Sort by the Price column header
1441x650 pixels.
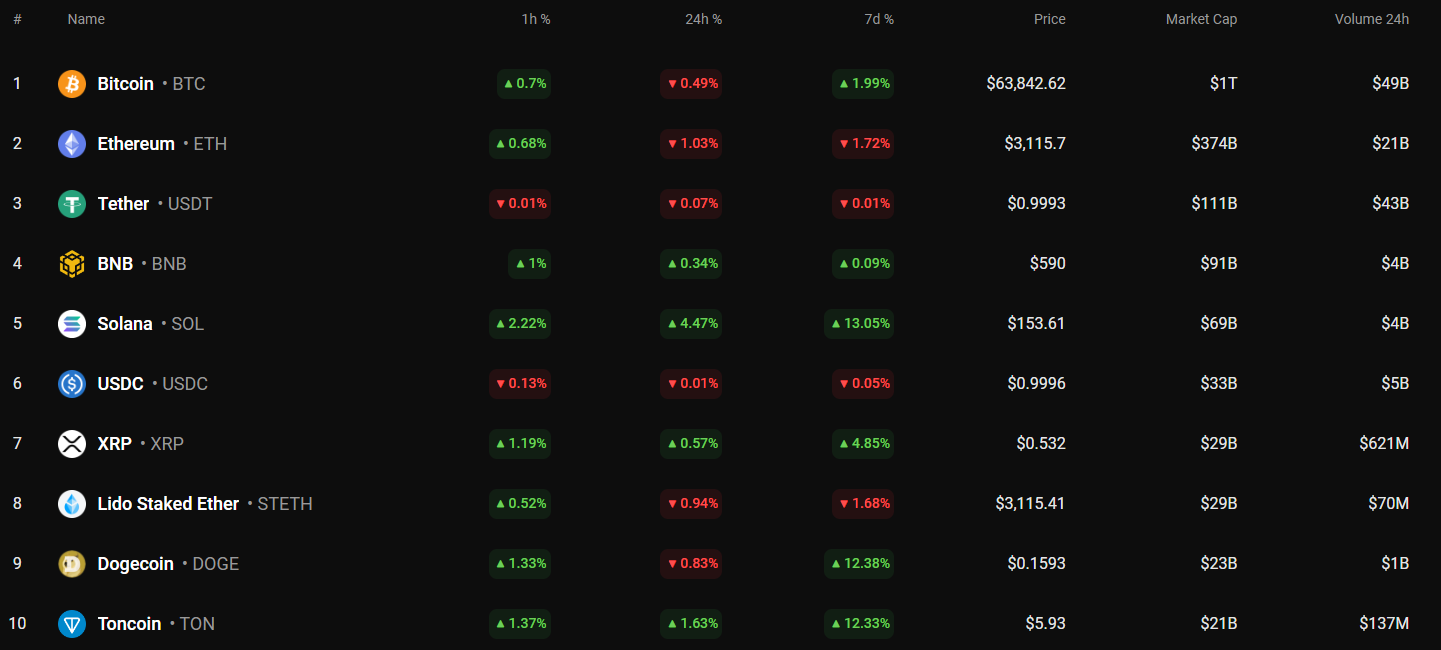[x=1049, y=19]
